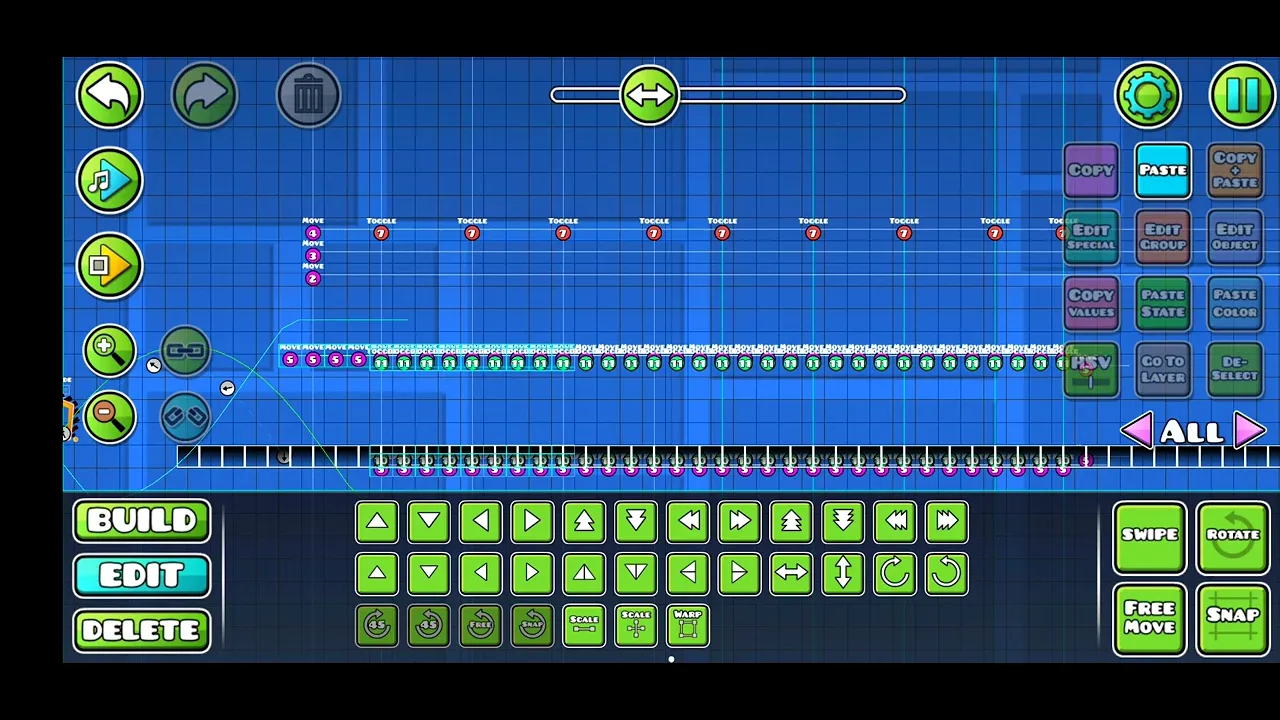
Task: Click double-arrow big move down button
Action: tap(636, 521)
